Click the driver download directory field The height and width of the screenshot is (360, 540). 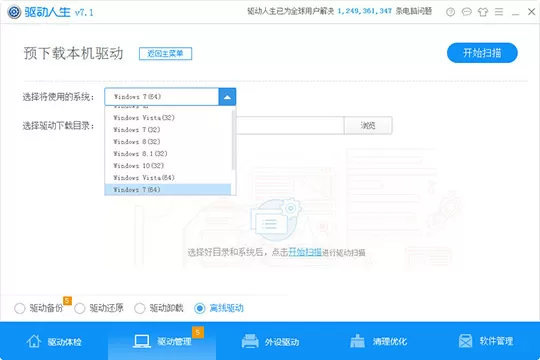(290, 125)
